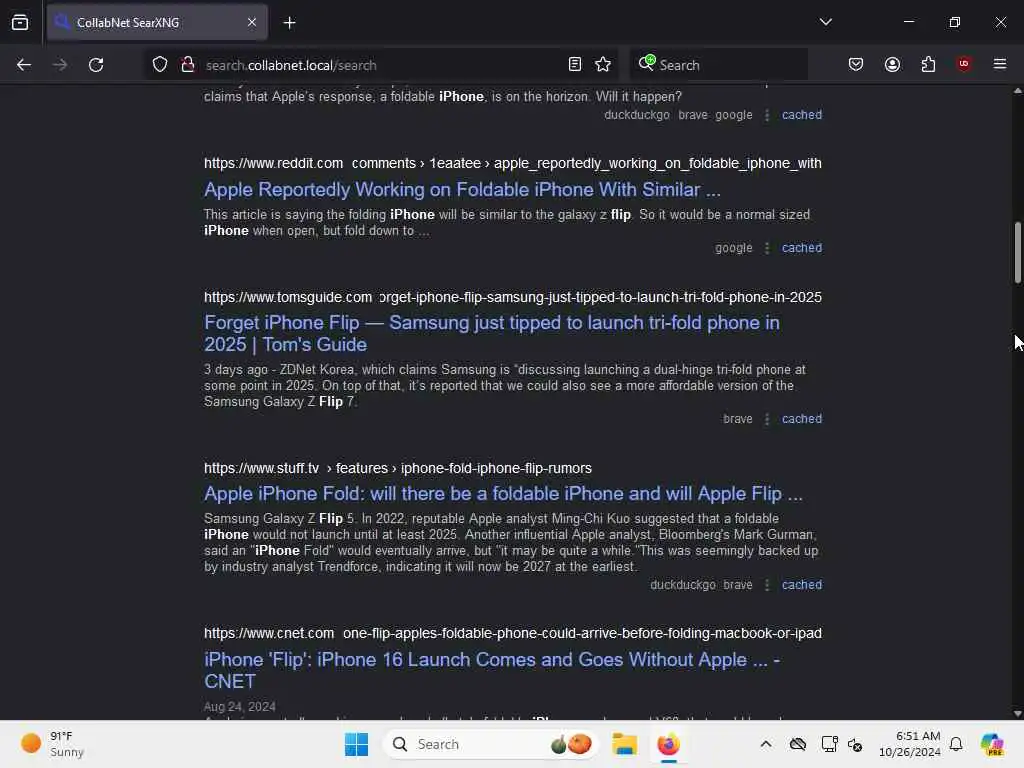The width and height of the screenshot is (1024, 768).
Task: Open cached link of foldable iPhone claims result
Action: click(x=802, y=115)
